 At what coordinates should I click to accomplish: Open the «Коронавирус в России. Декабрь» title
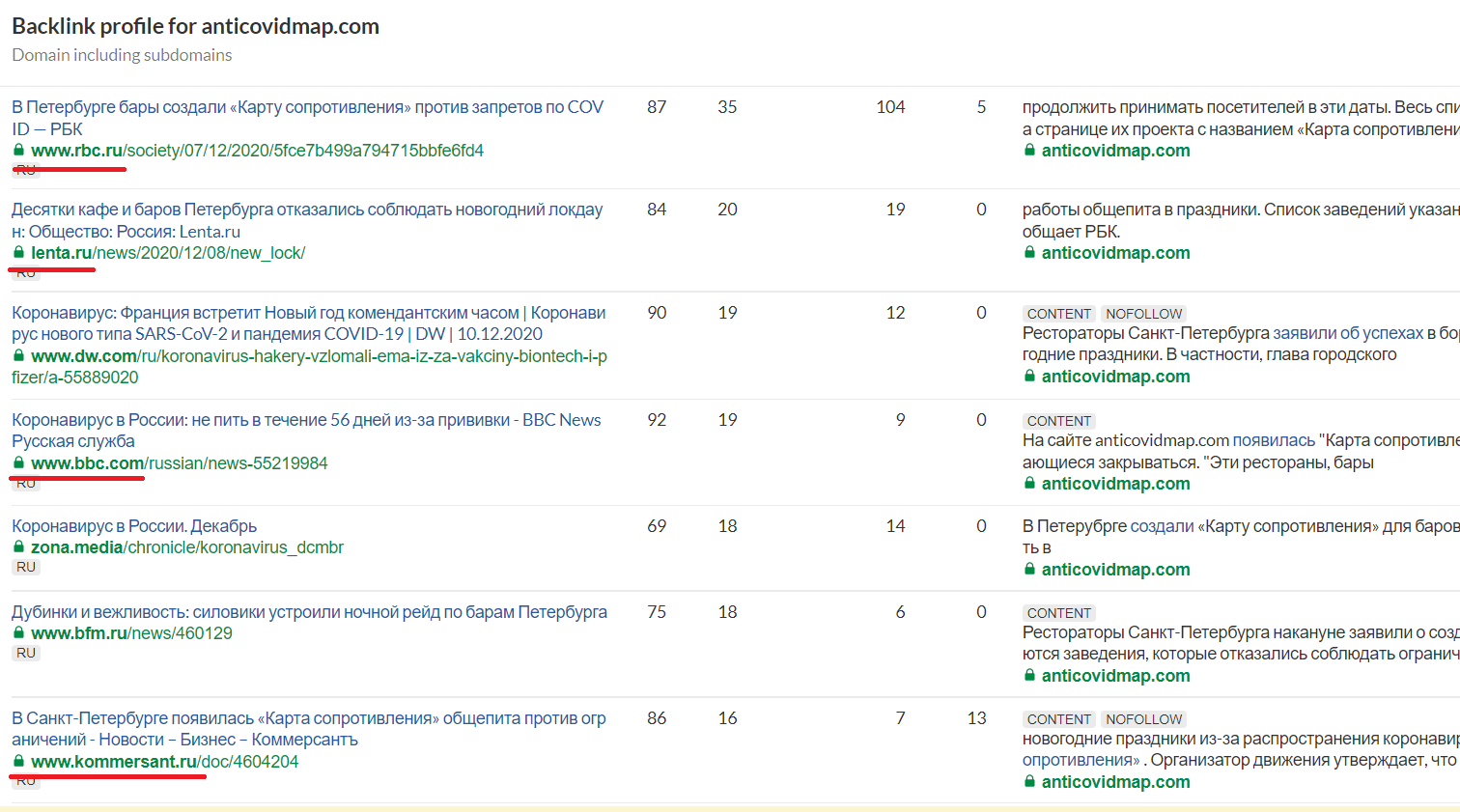(x=134, y=526)
